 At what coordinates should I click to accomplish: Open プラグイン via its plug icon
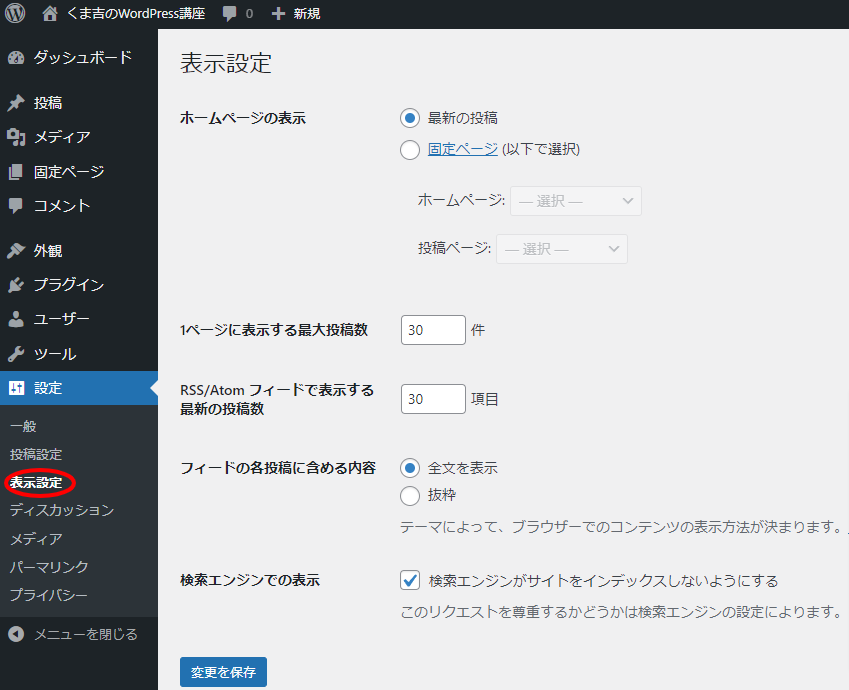tap(16, 285)
